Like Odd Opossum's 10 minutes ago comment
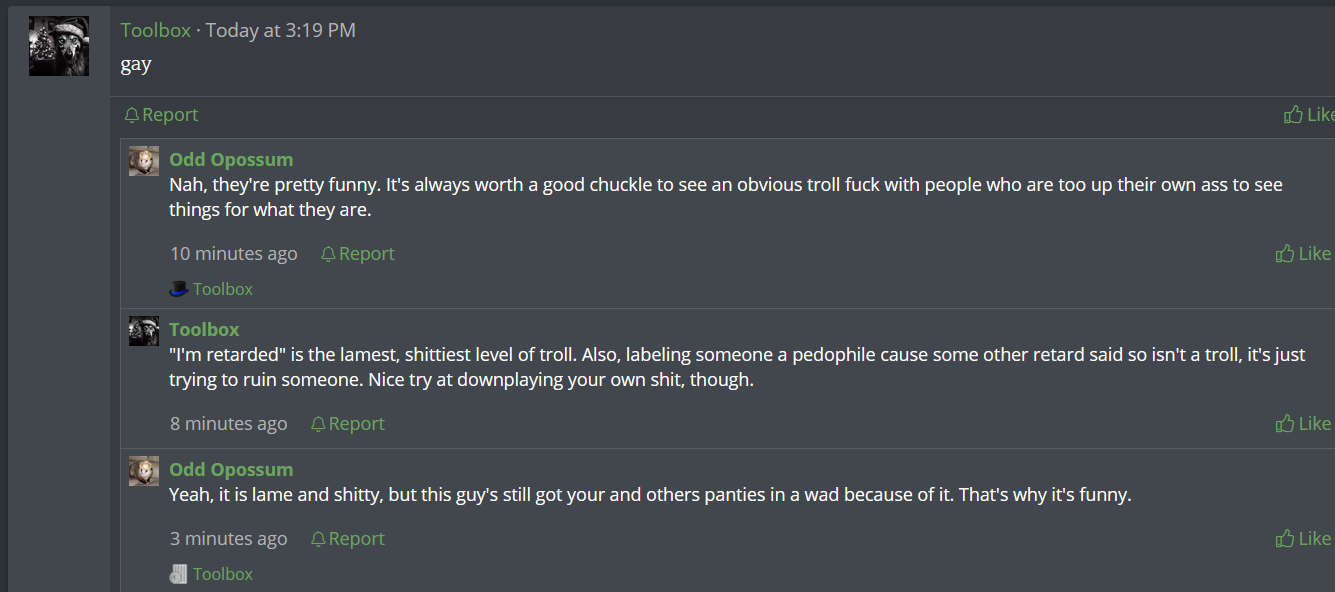The image size is (1335, 592). [x=1303, y=254]
